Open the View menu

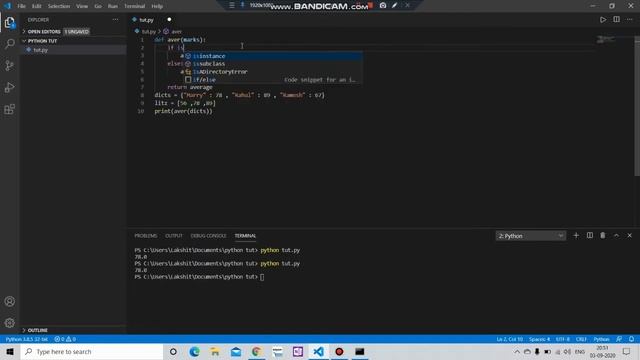coord(82,6)
